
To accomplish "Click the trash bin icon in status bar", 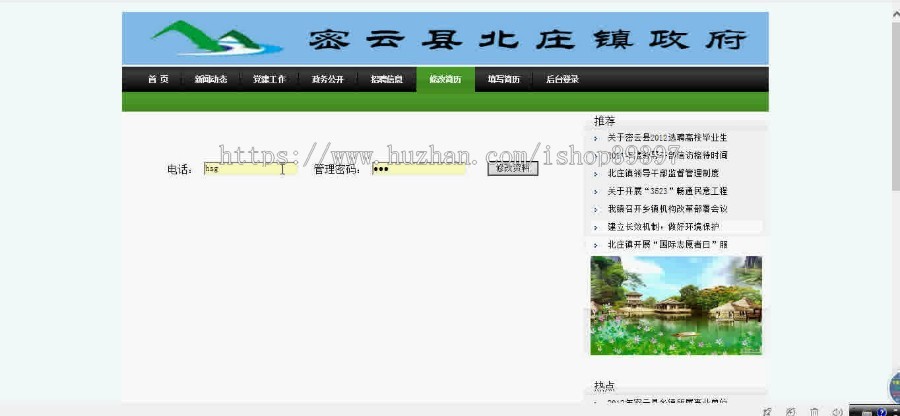I will click(x=814, y=411).
